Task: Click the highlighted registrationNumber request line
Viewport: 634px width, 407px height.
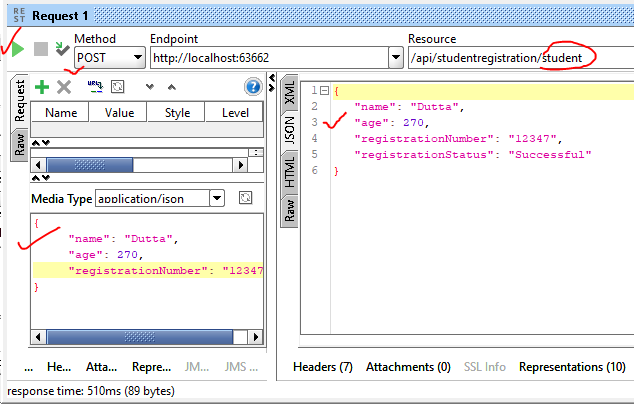Action: click(148, 270)
